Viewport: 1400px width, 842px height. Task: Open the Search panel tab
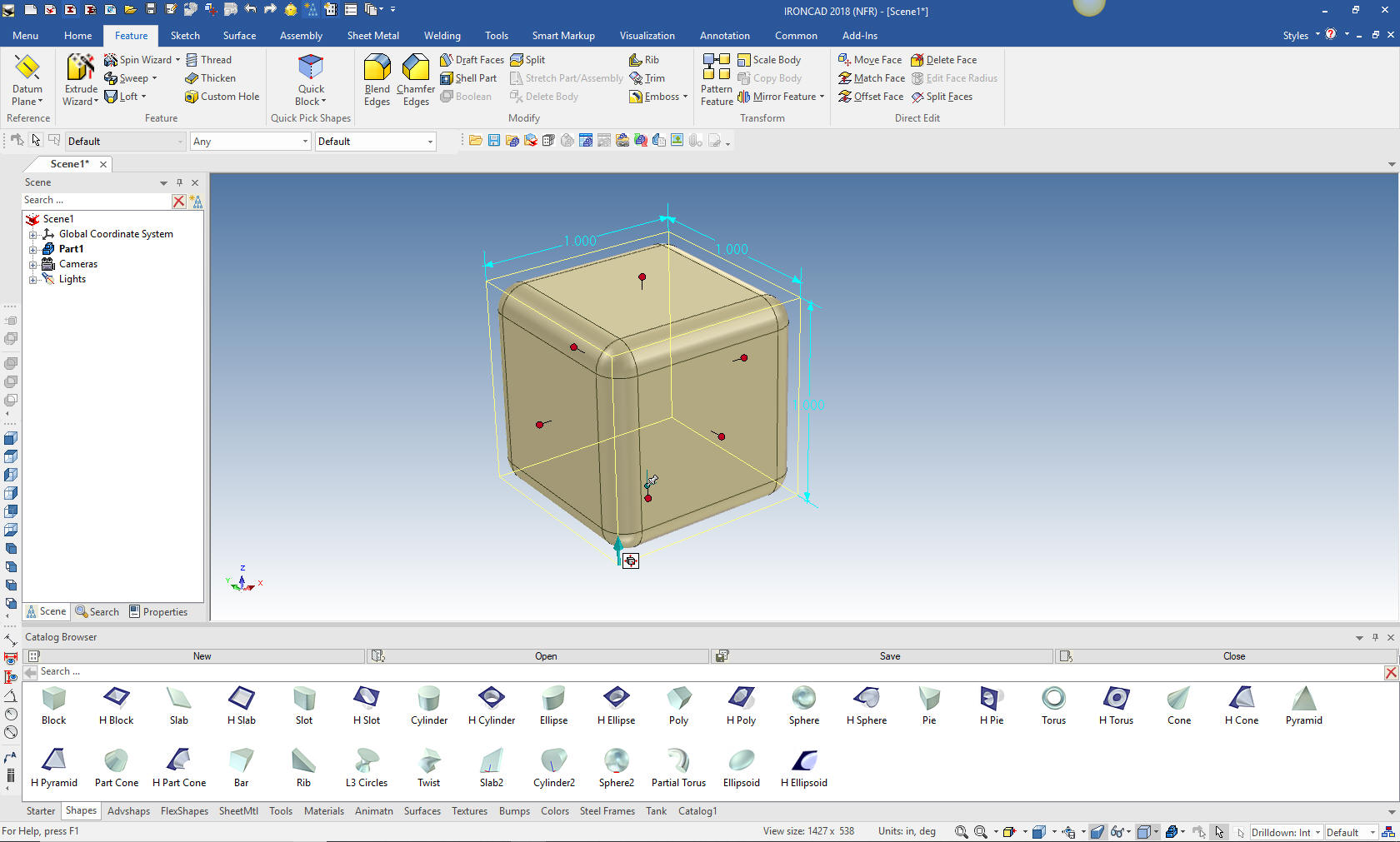(97, 612)
